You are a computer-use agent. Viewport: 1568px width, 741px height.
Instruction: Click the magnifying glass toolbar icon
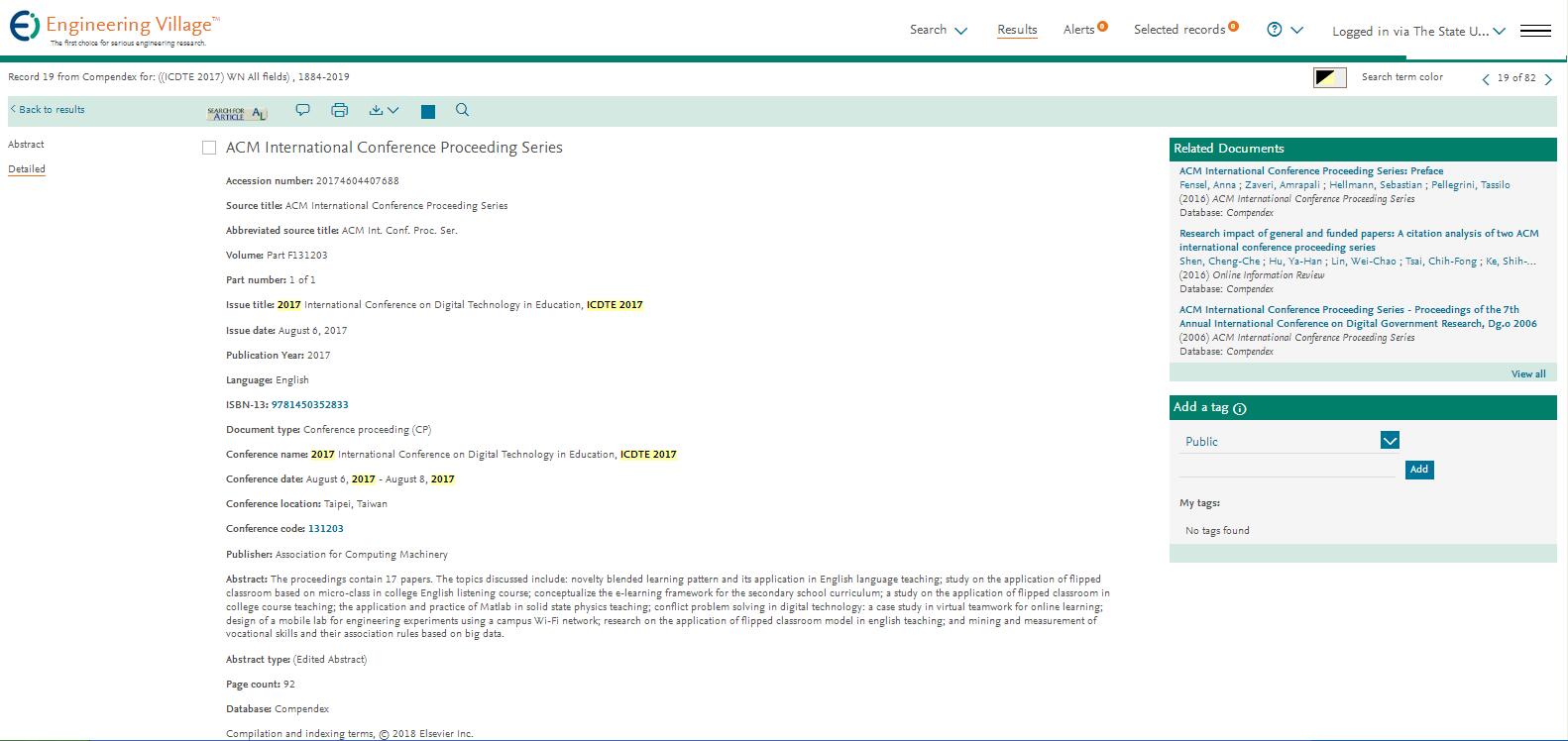tap(462, 110)
